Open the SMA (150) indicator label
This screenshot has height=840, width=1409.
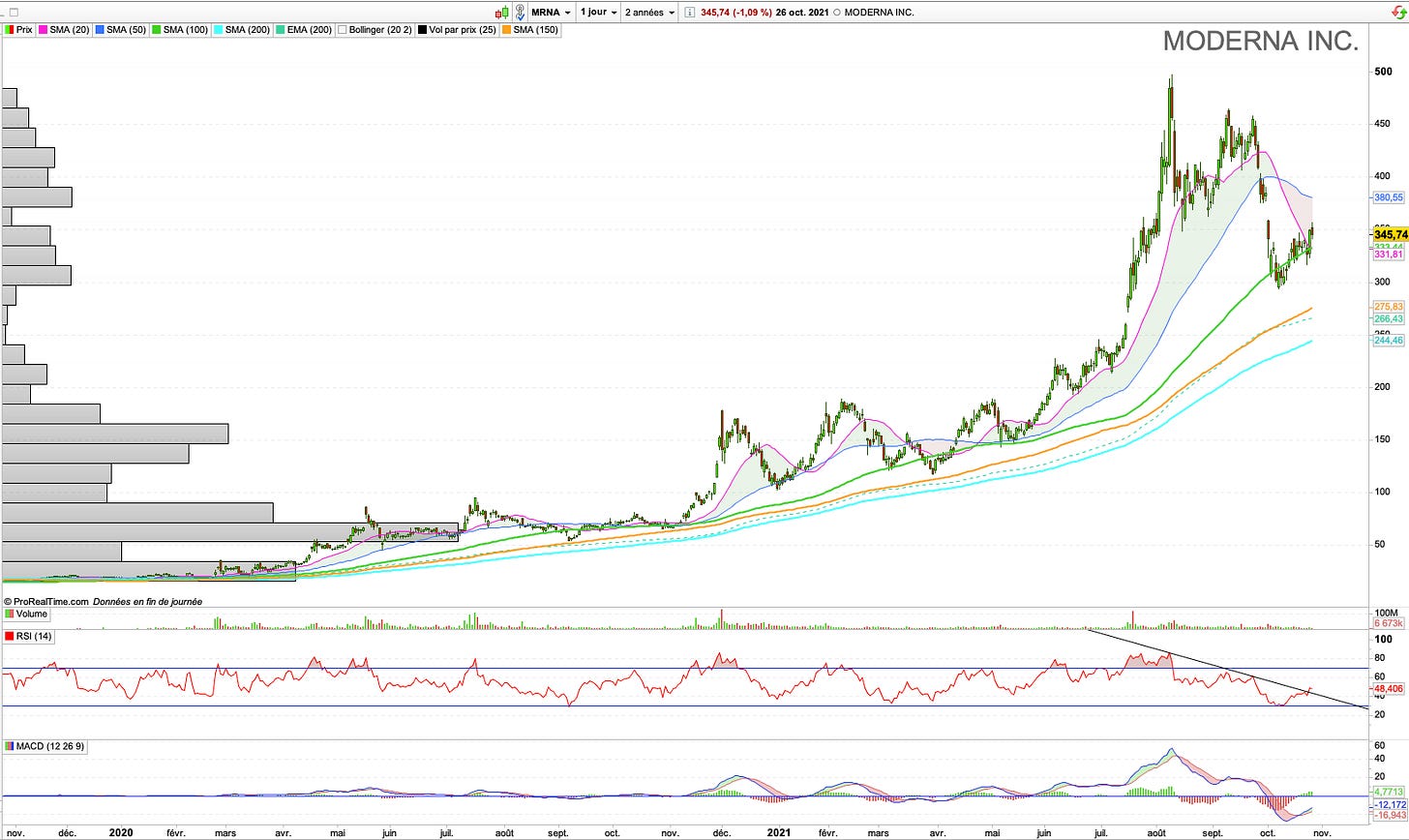click(531, 30)
